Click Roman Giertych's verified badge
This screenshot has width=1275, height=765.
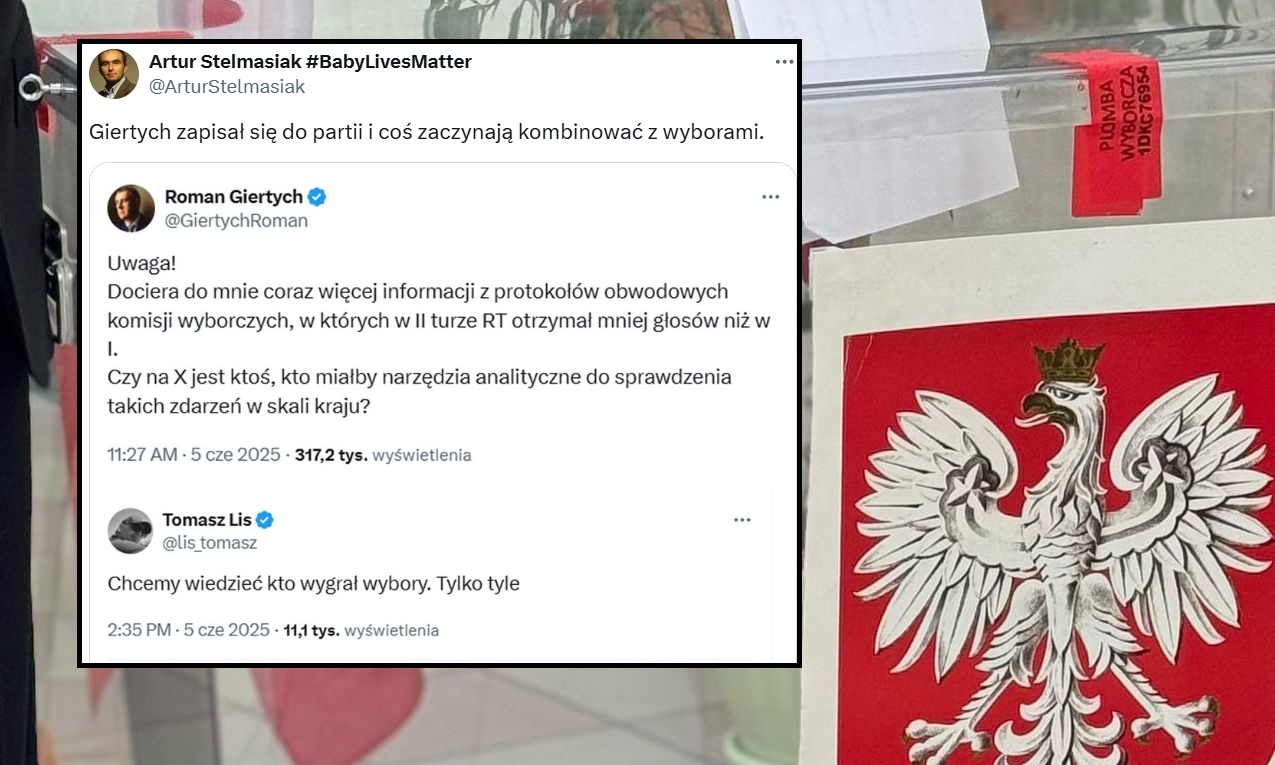pos(317,196)
